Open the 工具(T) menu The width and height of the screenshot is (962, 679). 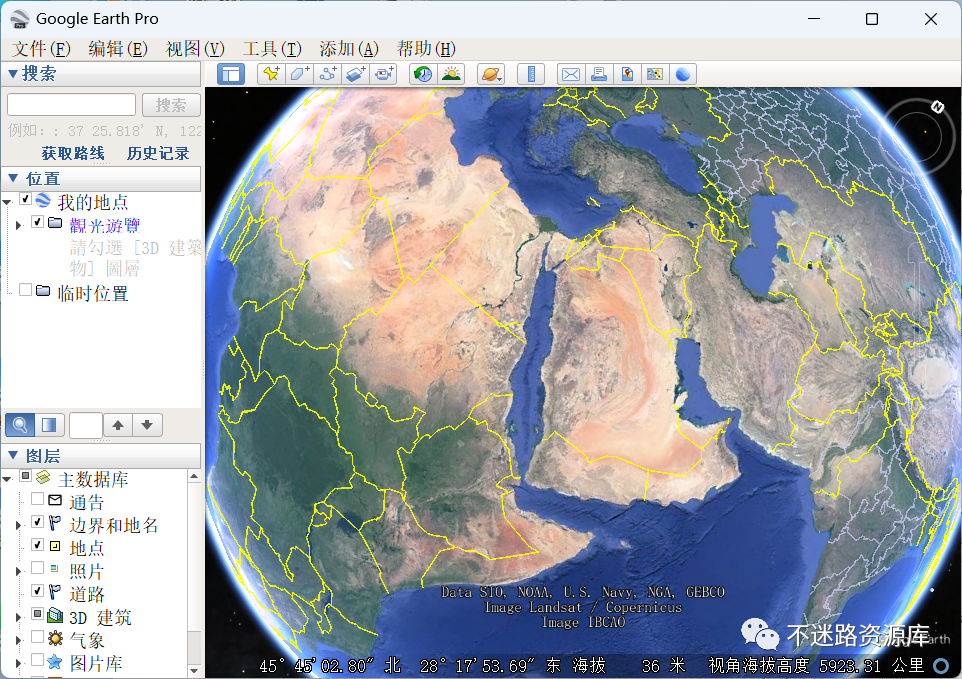click(272, 48)
